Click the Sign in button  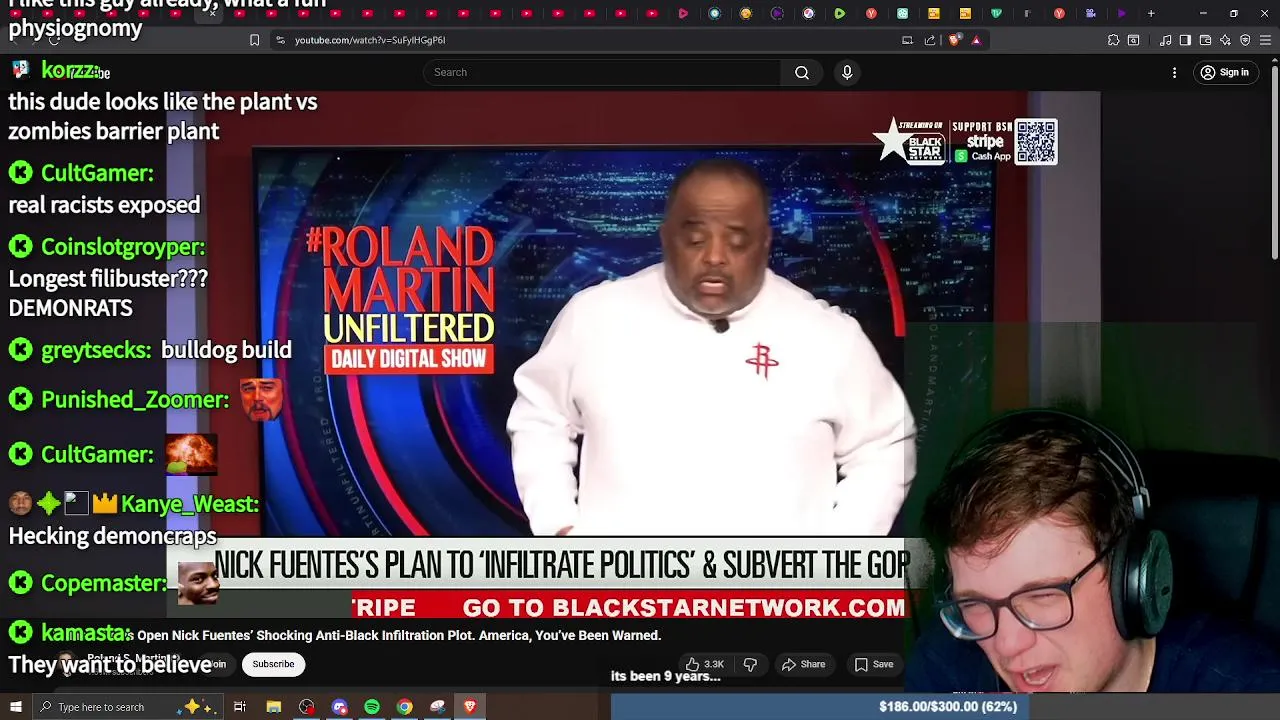pyautogui.click(x=1225, y=72)
